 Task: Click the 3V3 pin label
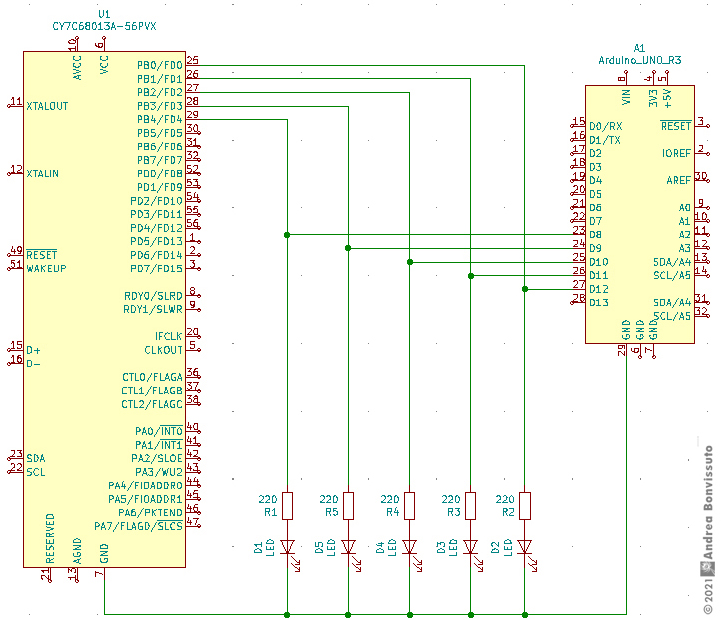(x=653, y=98)
